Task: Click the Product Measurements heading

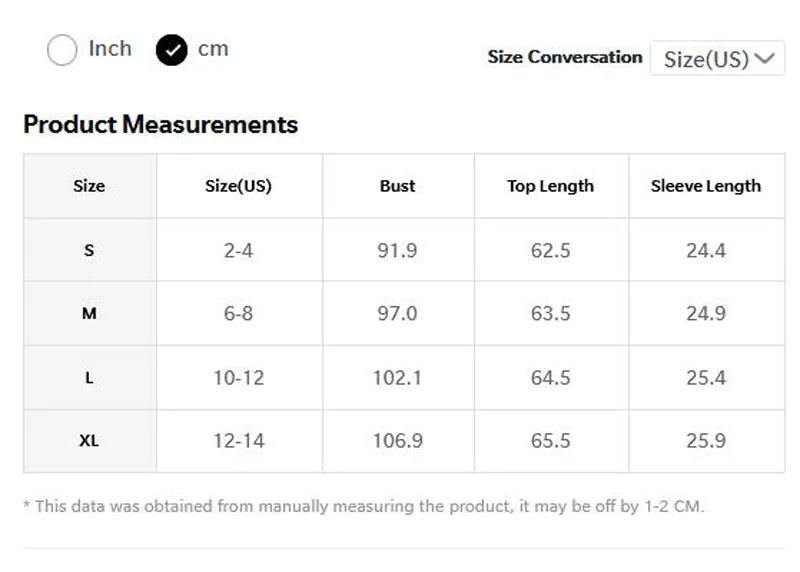Action: pyautogui.click(x=160, y=125)
